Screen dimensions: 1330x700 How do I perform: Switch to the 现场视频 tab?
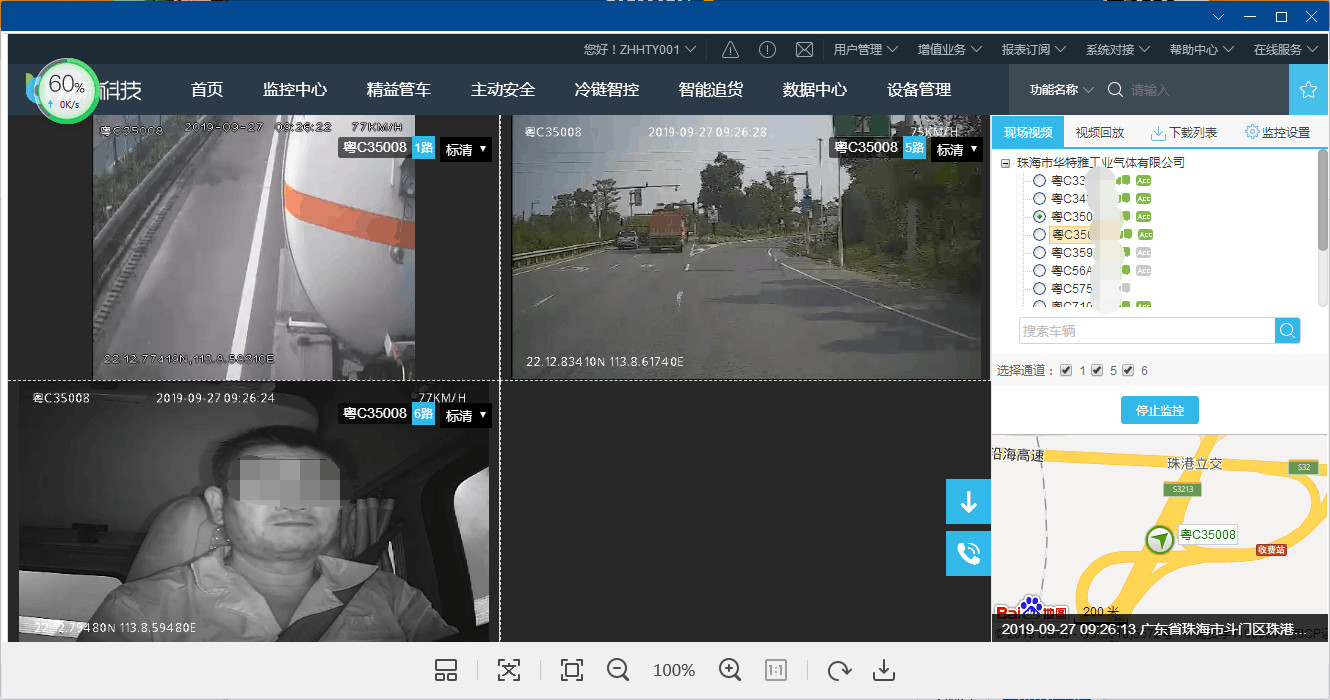click(1028, 132)
